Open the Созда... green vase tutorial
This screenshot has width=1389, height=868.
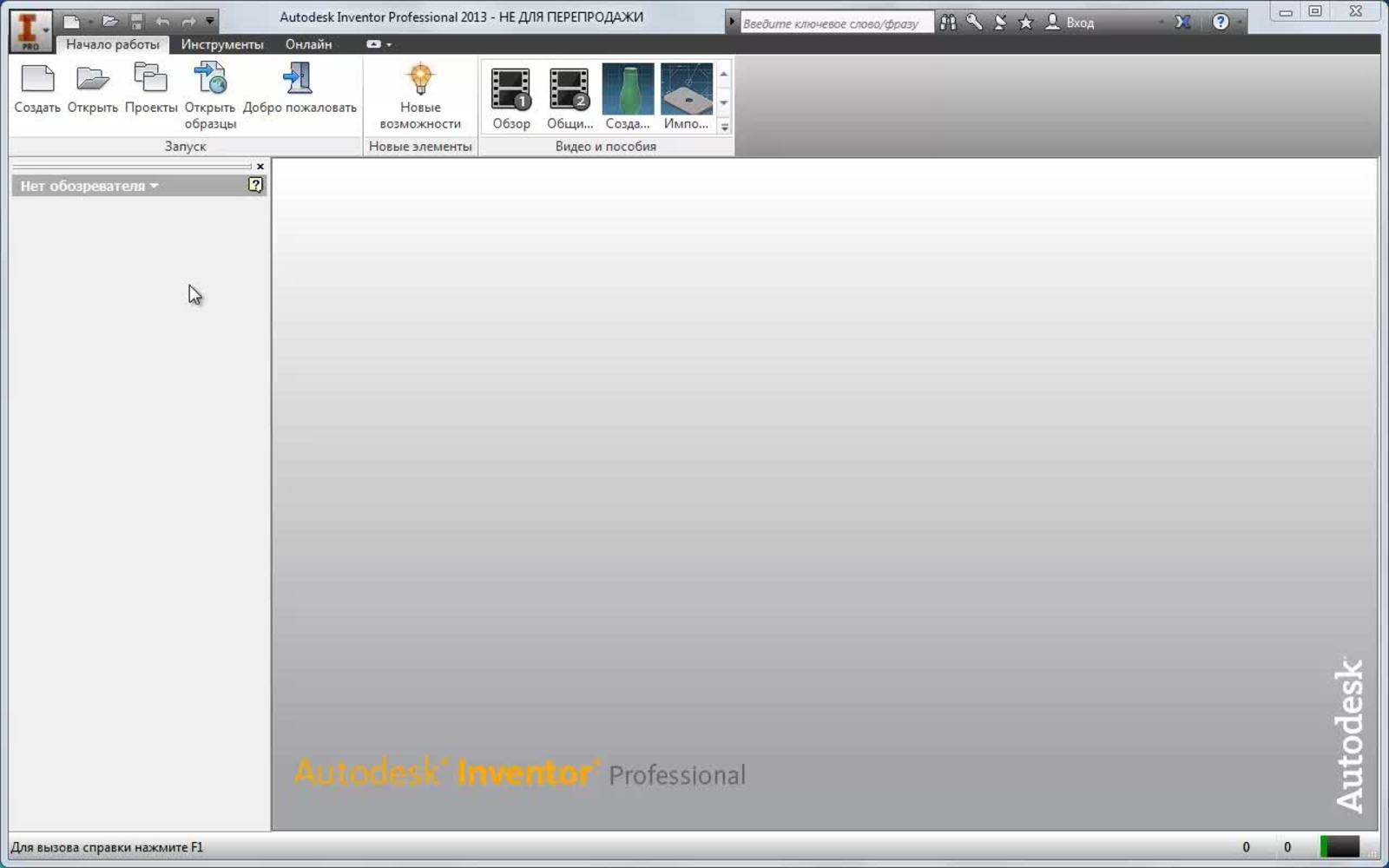click(628, 97)
